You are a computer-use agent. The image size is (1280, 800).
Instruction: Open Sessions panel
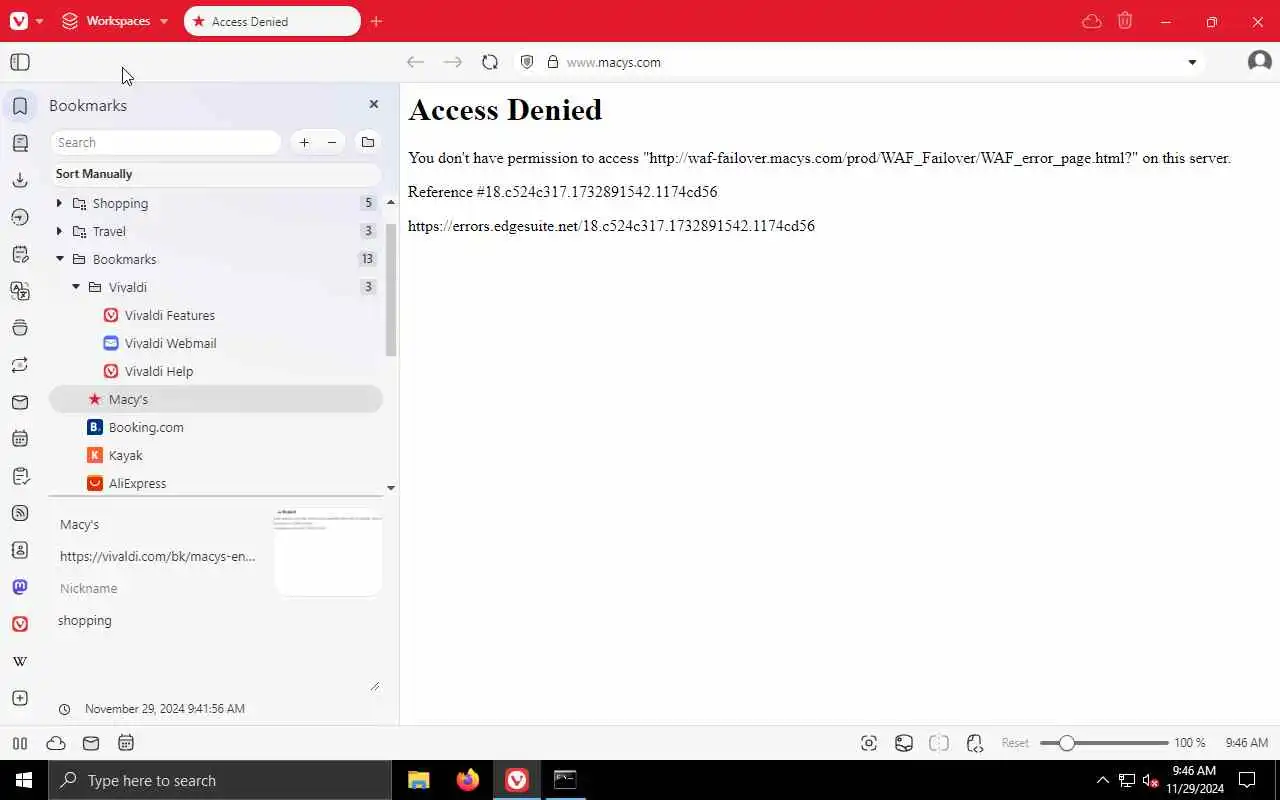tap(20, 365)
